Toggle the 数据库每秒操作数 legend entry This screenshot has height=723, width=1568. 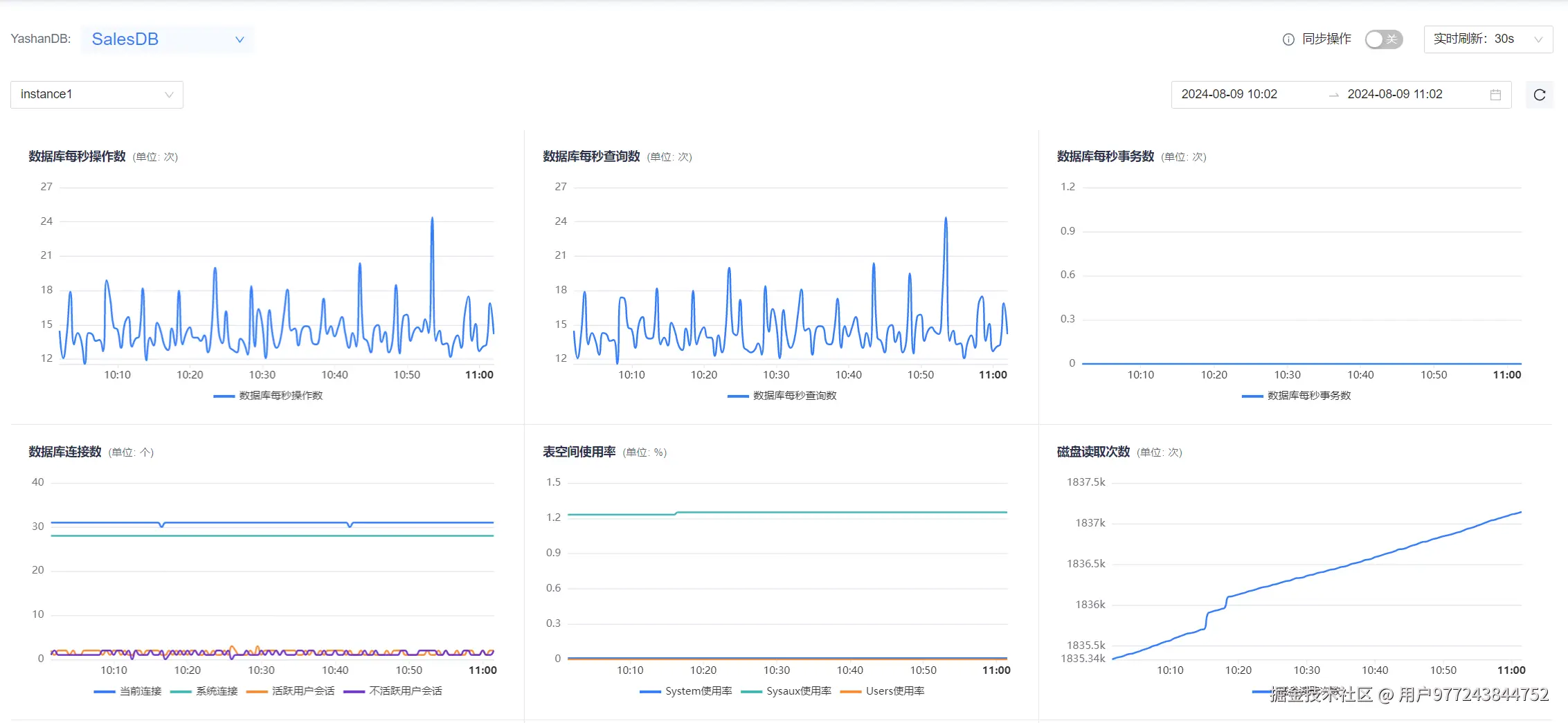click(x=269, y=396)
